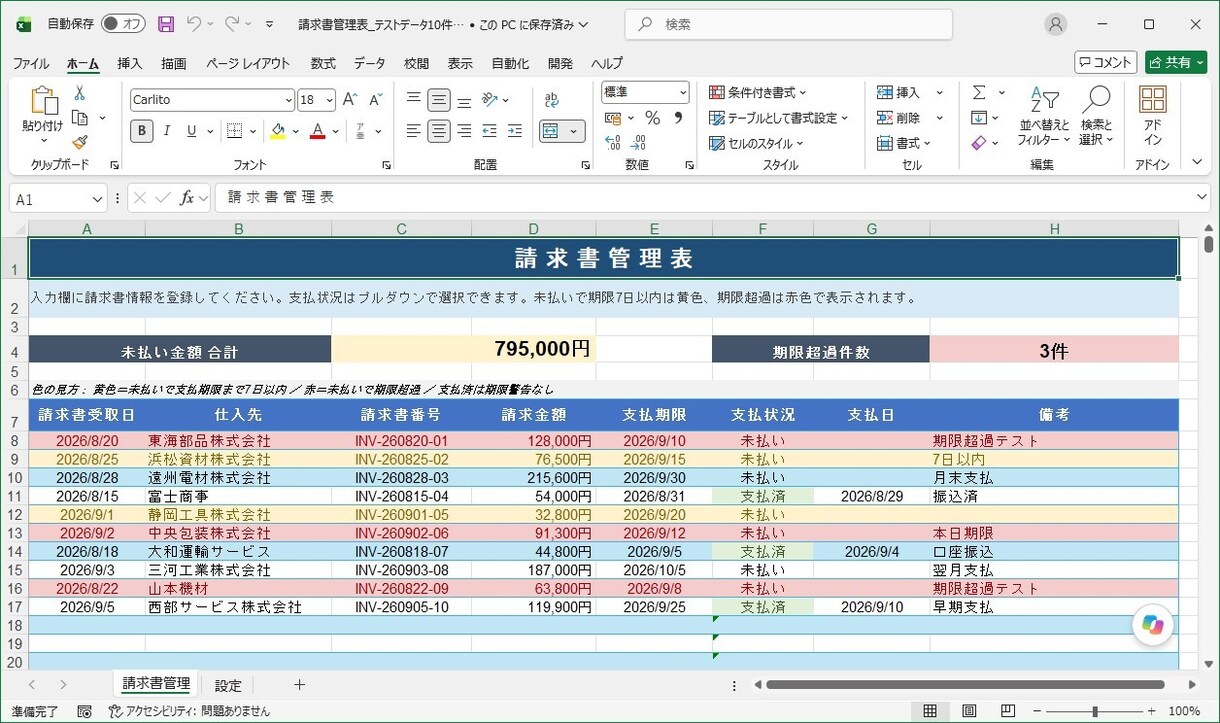
Task: Switch to the 設定 sheet tab
Action: [x=228, y=685]
